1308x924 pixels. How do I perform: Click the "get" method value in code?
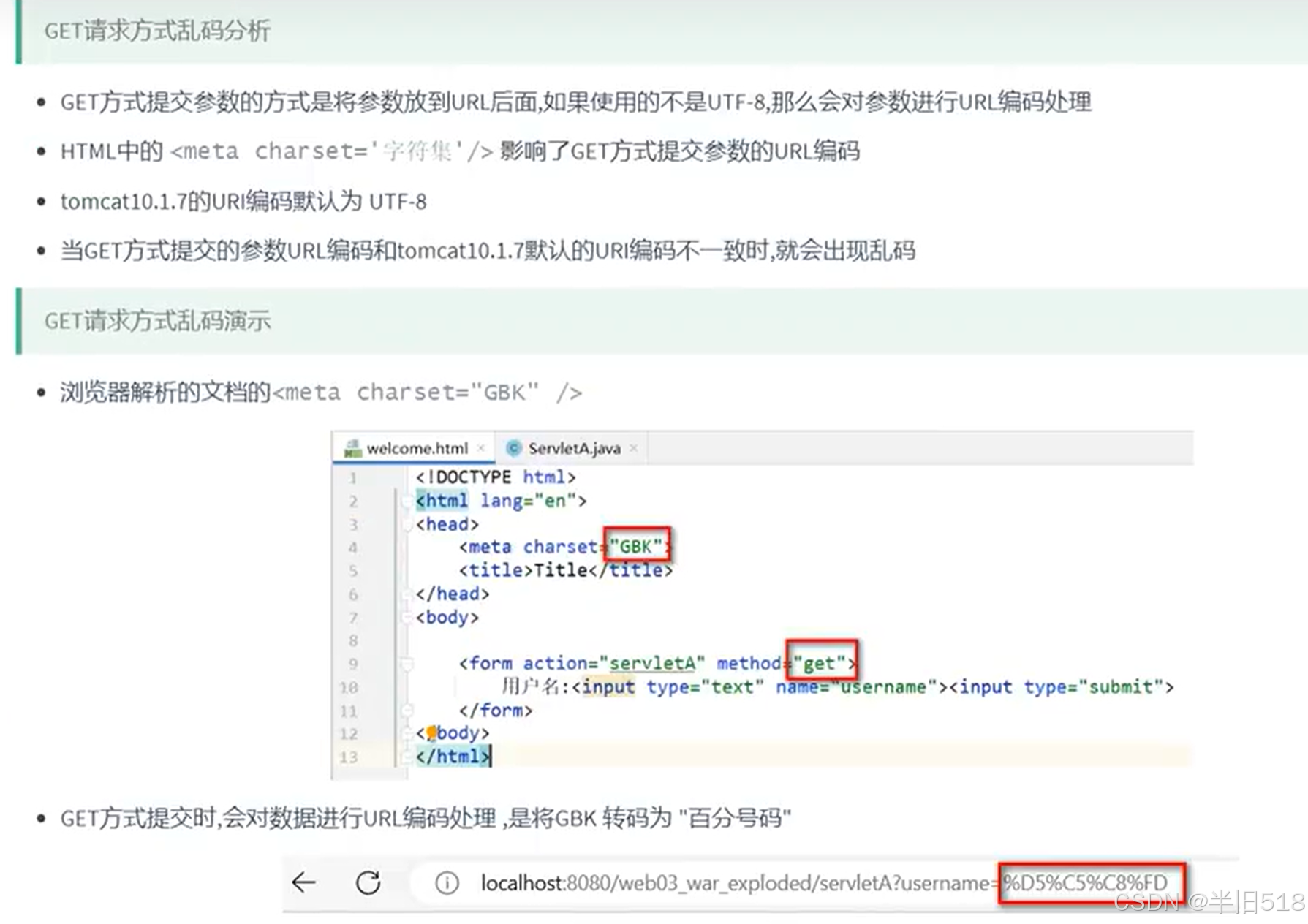[x=820, y=663]
